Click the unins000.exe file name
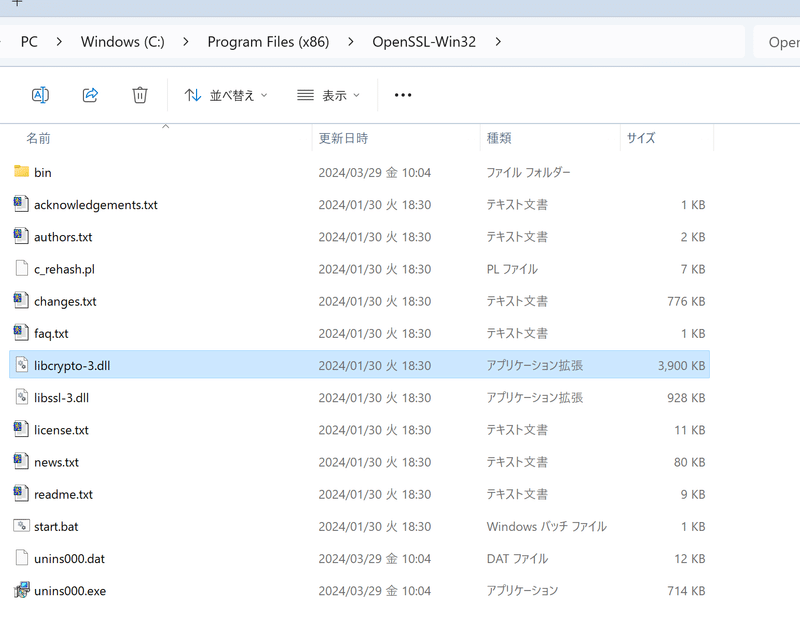The height and width of the screenshot is (630, 800). pyautogui.click(x=70, y=591)
